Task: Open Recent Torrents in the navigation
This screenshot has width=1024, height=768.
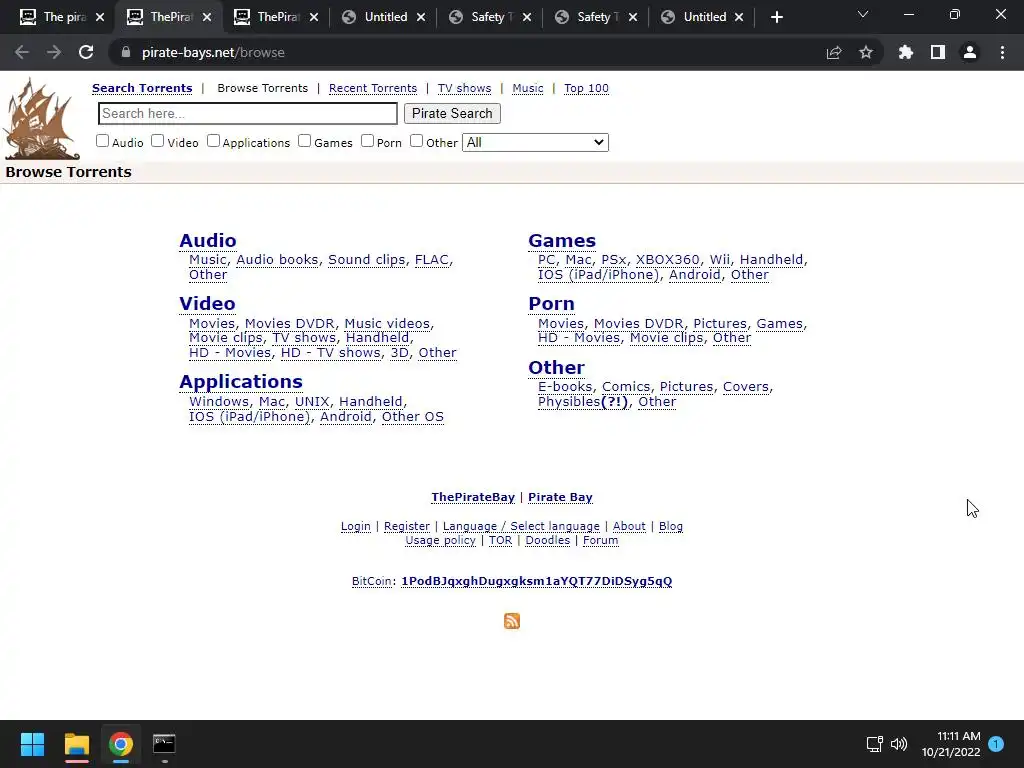Action: pyautogui.click(x=373, y=88)
